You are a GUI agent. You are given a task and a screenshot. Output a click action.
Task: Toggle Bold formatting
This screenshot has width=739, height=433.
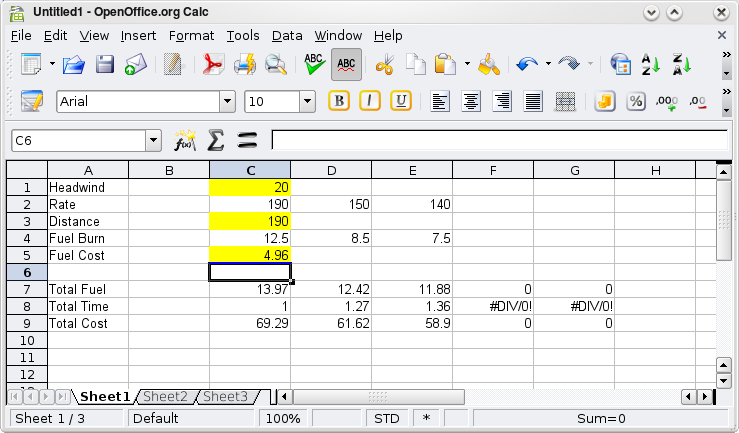(x=339, y=102)
